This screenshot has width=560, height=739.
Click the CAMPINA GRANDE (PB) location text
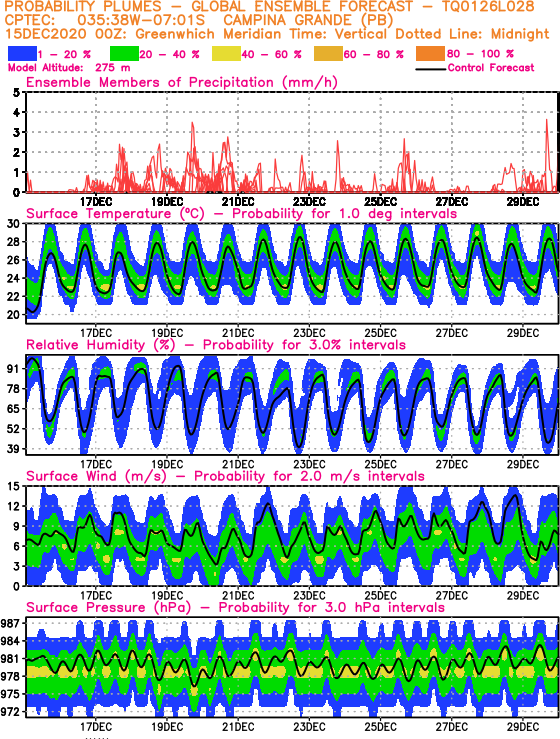[x=308, y=20]
